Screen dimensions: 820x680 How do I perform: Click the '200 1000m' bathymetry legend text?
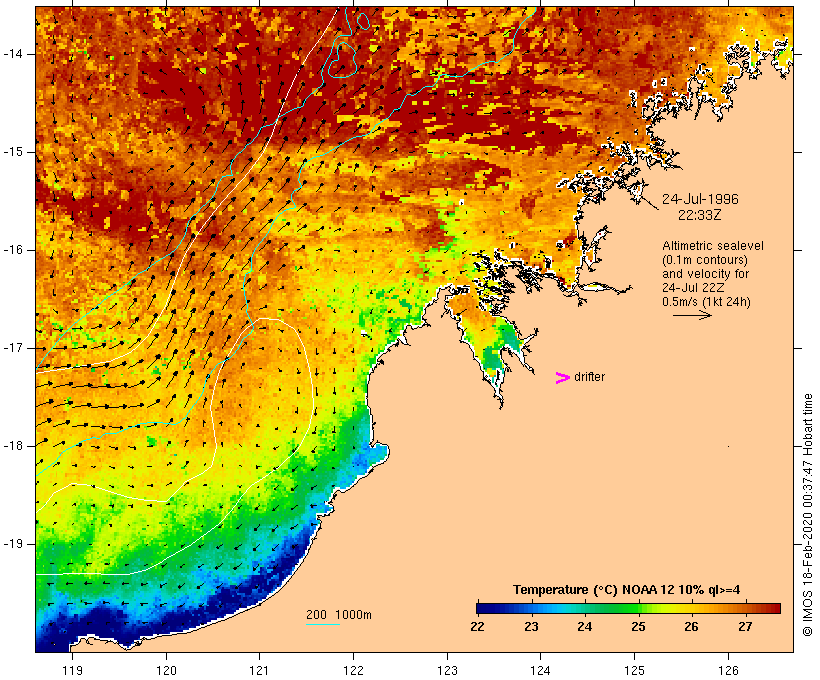(x=339, y=615)
